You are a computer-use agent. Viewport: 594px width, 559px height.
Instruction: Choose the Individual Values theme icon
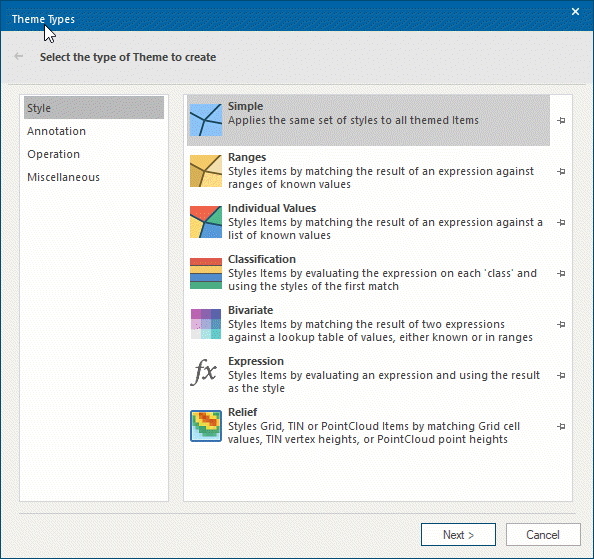206,222
